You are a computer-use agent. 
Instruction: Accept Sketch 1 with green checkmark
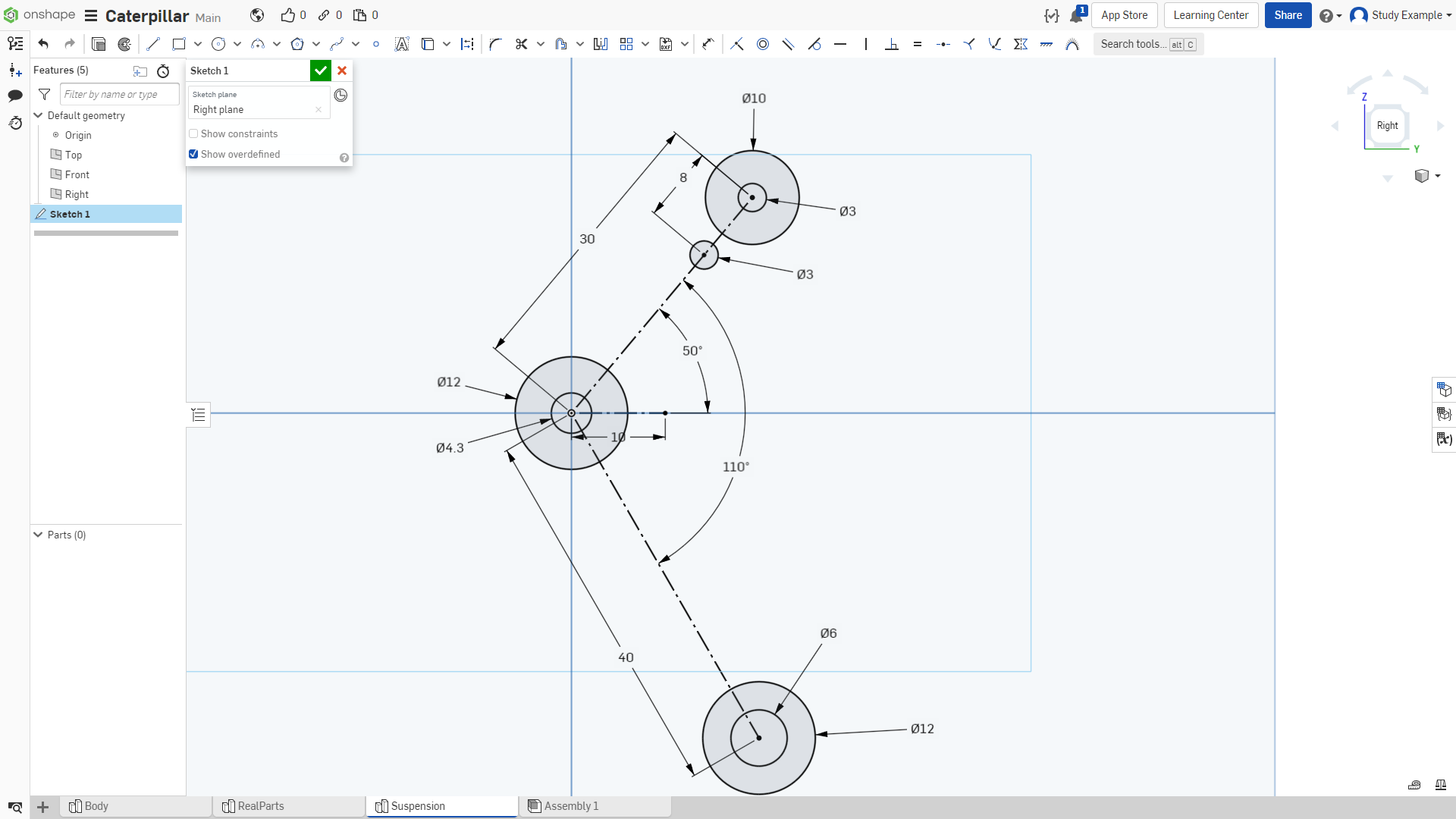pyautogui.click(x=321, y=71)
